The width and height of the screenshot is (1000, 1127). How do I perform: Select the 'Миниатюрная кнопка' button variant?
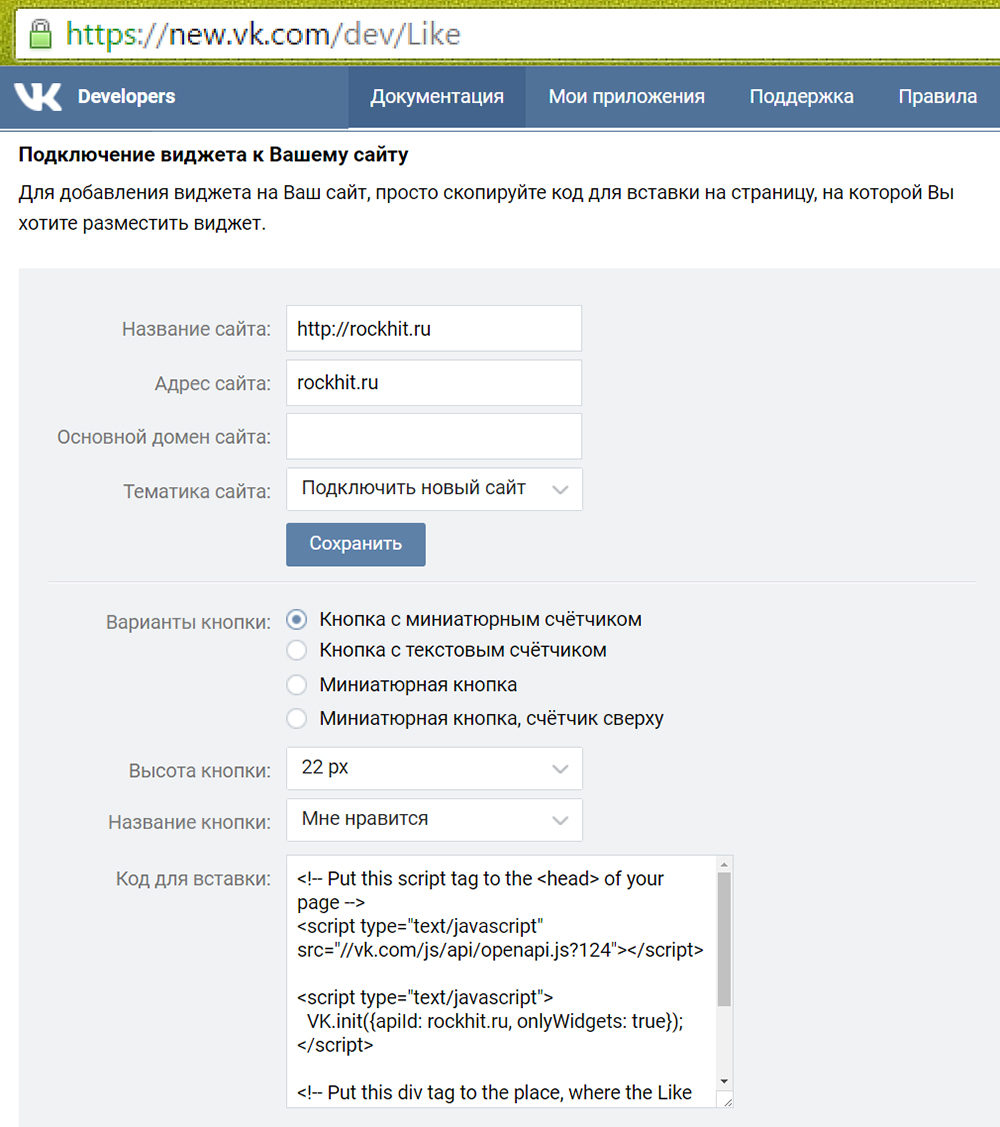coord(297,685)
